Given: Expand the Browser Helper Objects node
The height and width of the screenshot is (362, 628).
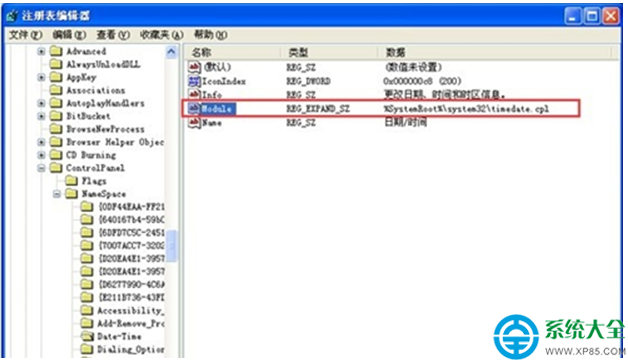Looking at the screenshot, I should [x=41, y=142].
